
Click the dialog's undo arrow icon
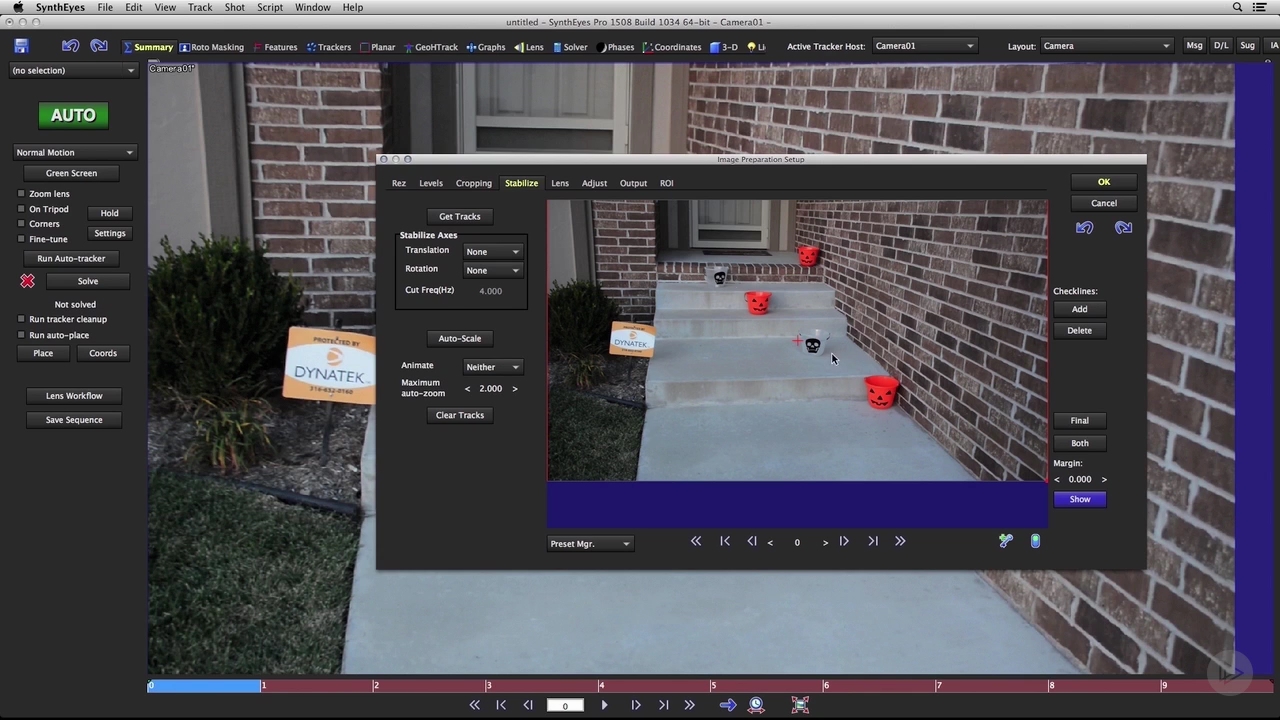click(1085, 228)
